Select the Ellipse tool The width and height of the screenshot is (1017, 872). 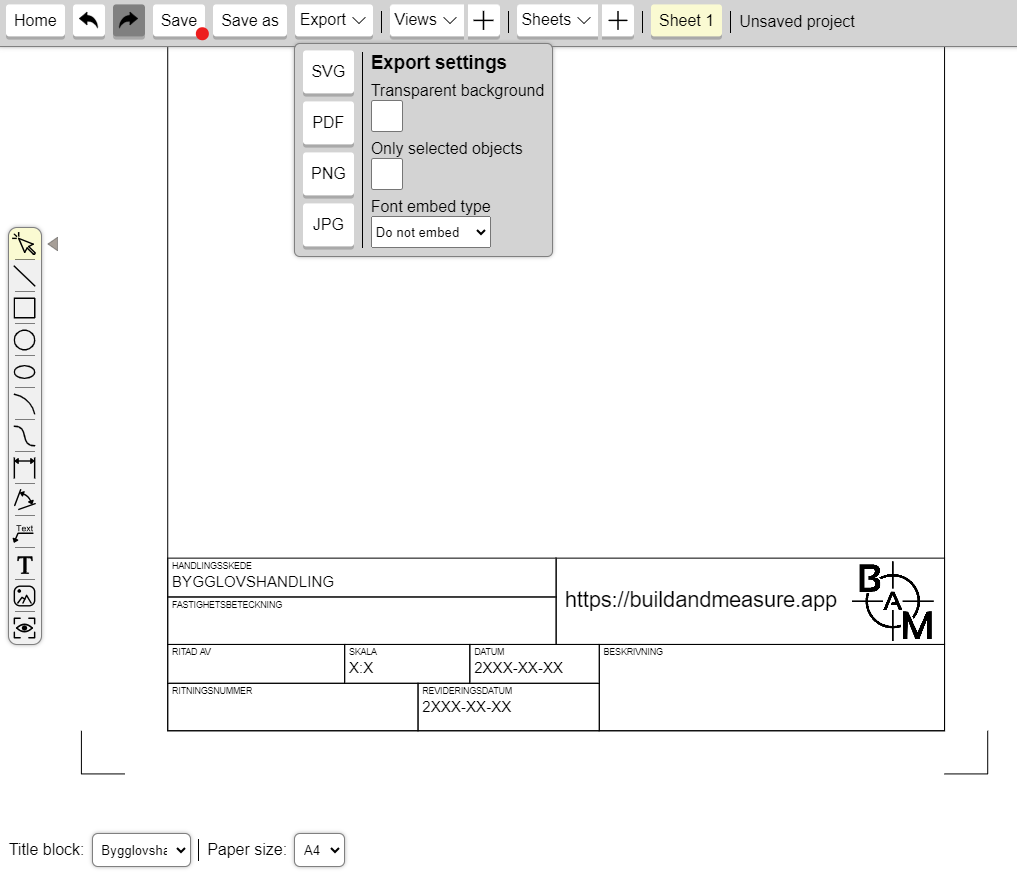(25, 372)
